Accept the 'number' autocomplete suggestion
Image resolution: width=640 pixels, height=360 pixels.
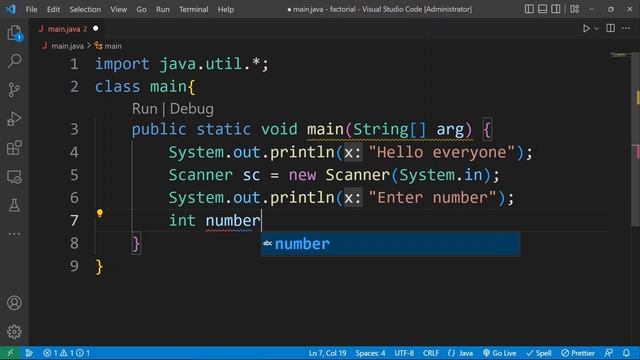pyautogui.click(x=391, y=244)
